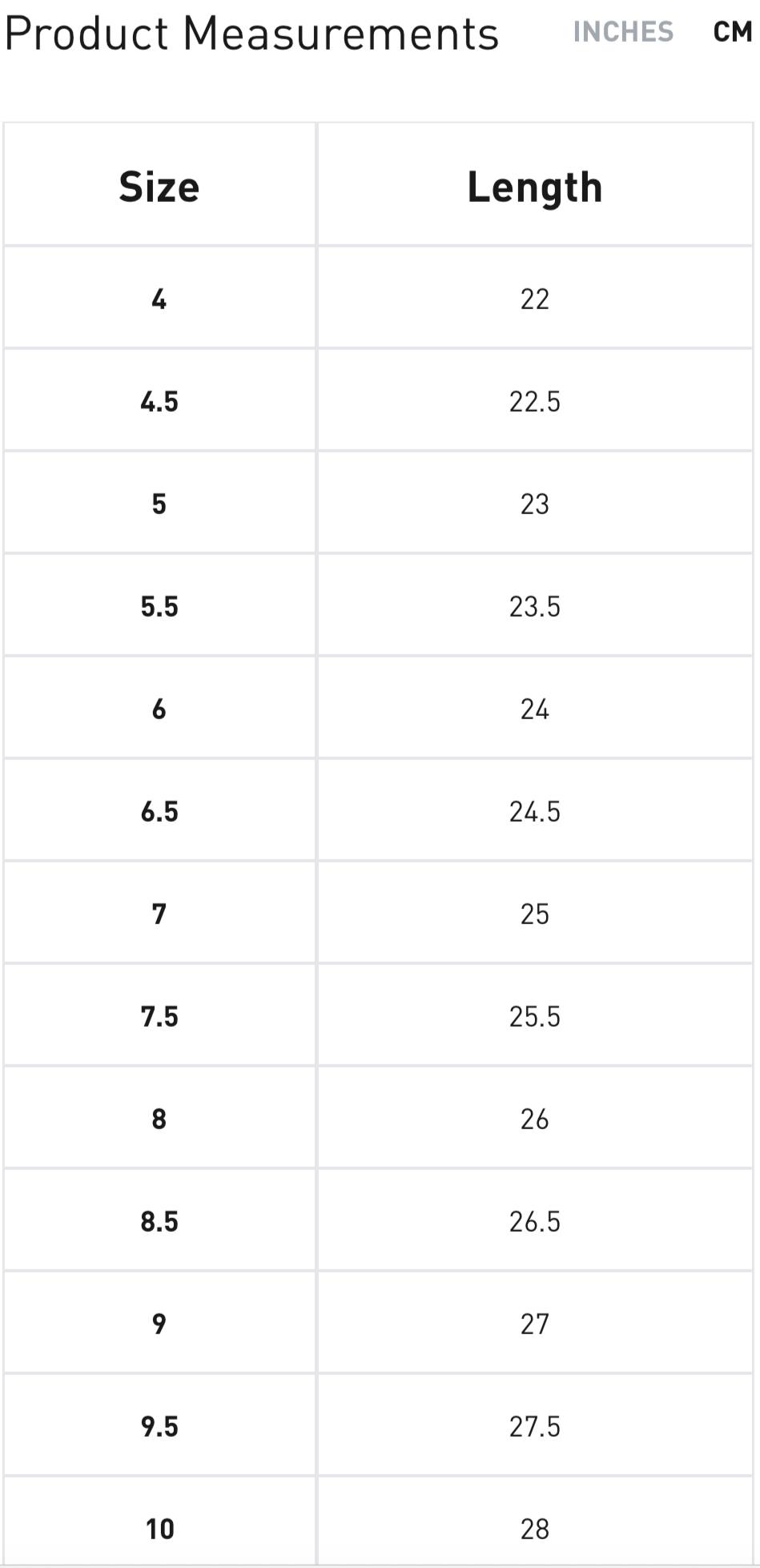
Task: Select the size 10 cell
Action: point(159,1529)
